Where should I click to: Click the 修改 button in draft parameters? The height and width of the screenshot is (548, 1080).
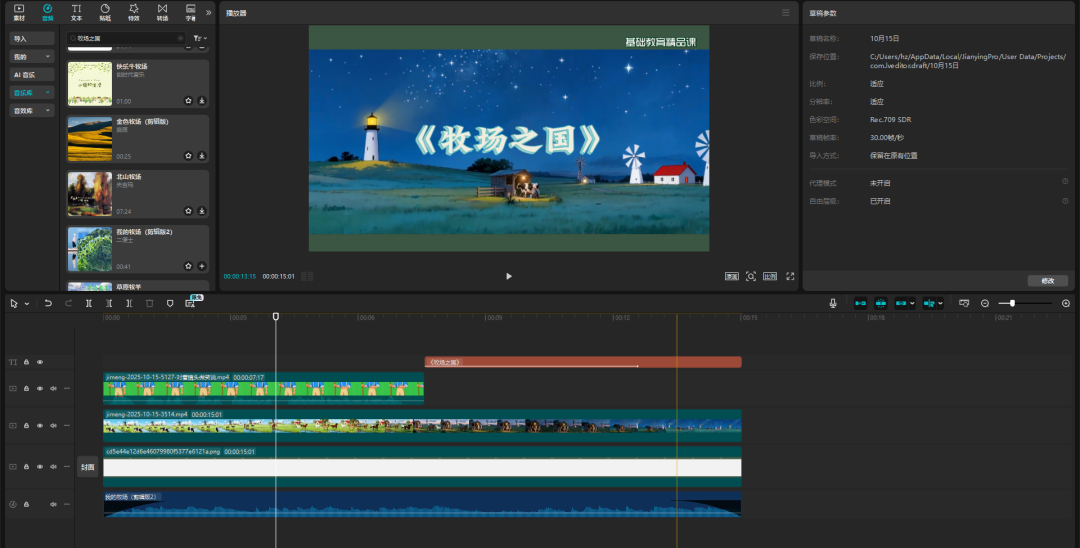[1047, 281]
